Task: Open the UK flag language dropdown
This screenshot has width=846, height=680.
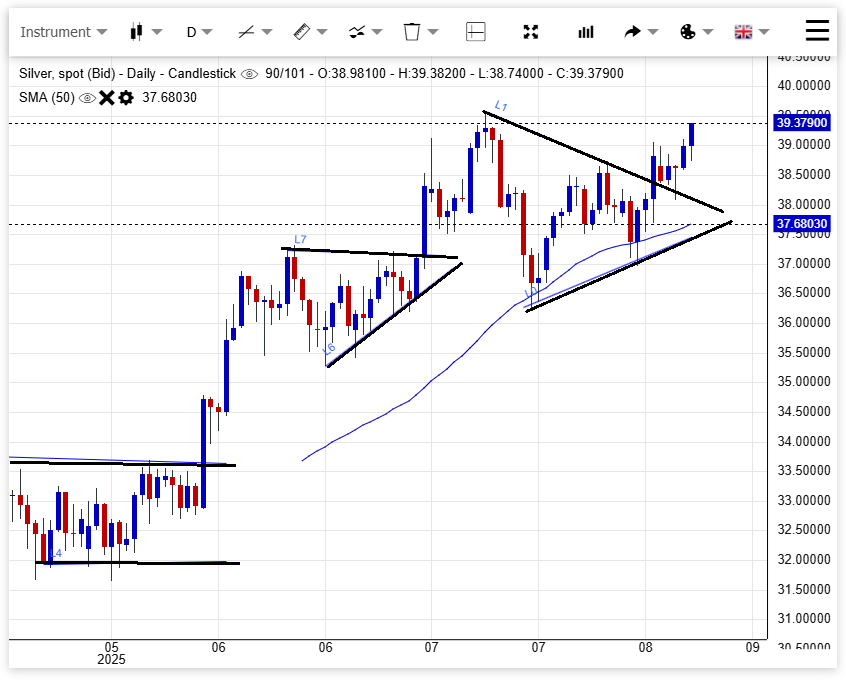Action: click(750, 32)
